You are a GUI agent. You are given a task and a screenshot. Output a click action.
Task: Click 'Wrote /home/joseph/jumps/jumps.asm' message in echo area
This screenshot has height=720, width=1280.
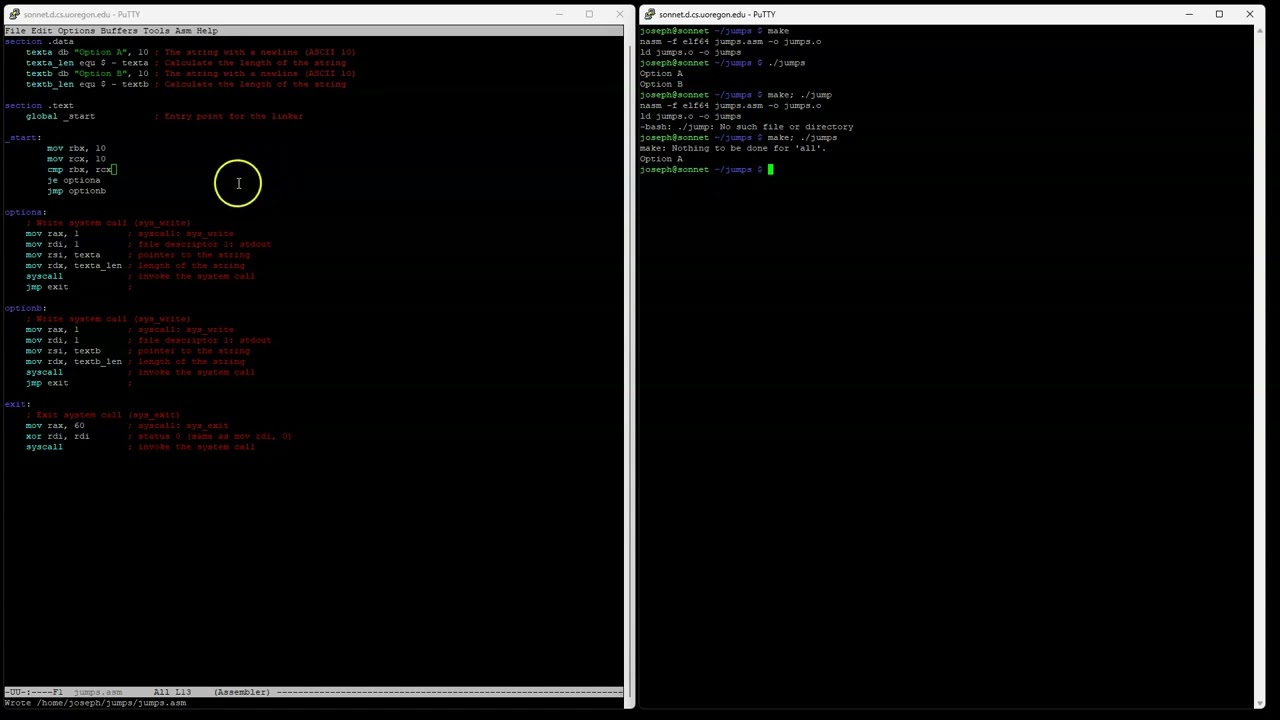[x=96, y=703]
